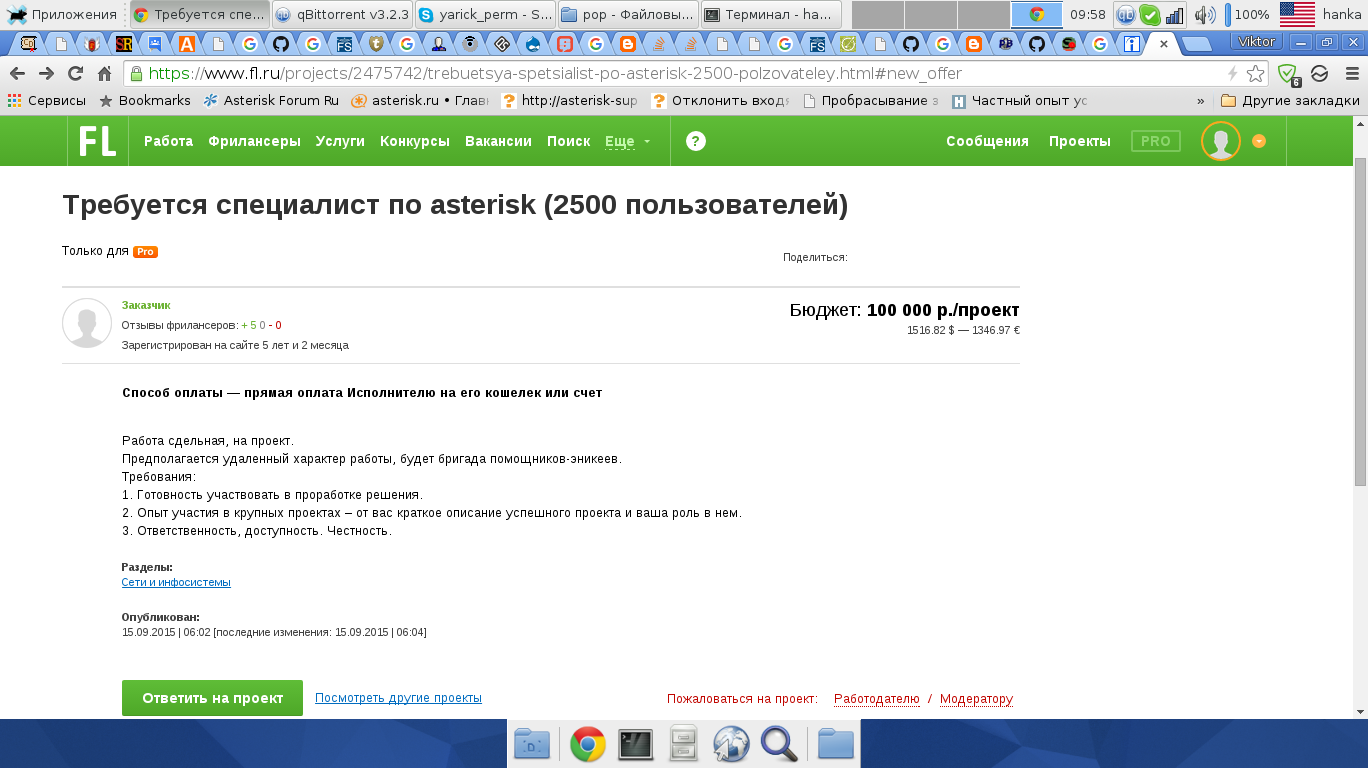Open the Сети и инфосистемы category link
The image size is (1368, 768).
[176, 582]
